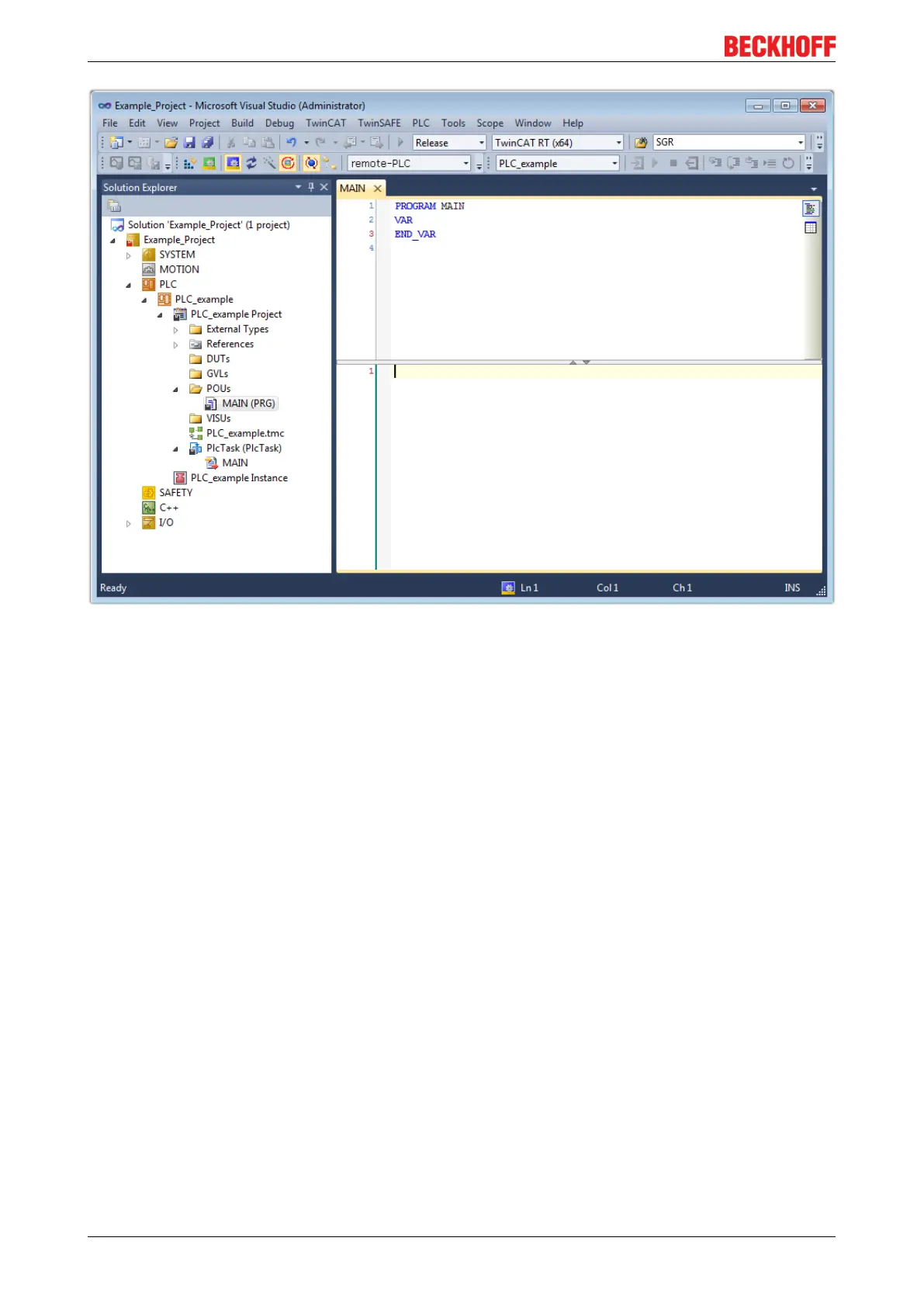Viewport: 924px width, 1307px height.
Task: Select MAIN (PRG) in the POUs folder
Action: (x=241, y=404)
